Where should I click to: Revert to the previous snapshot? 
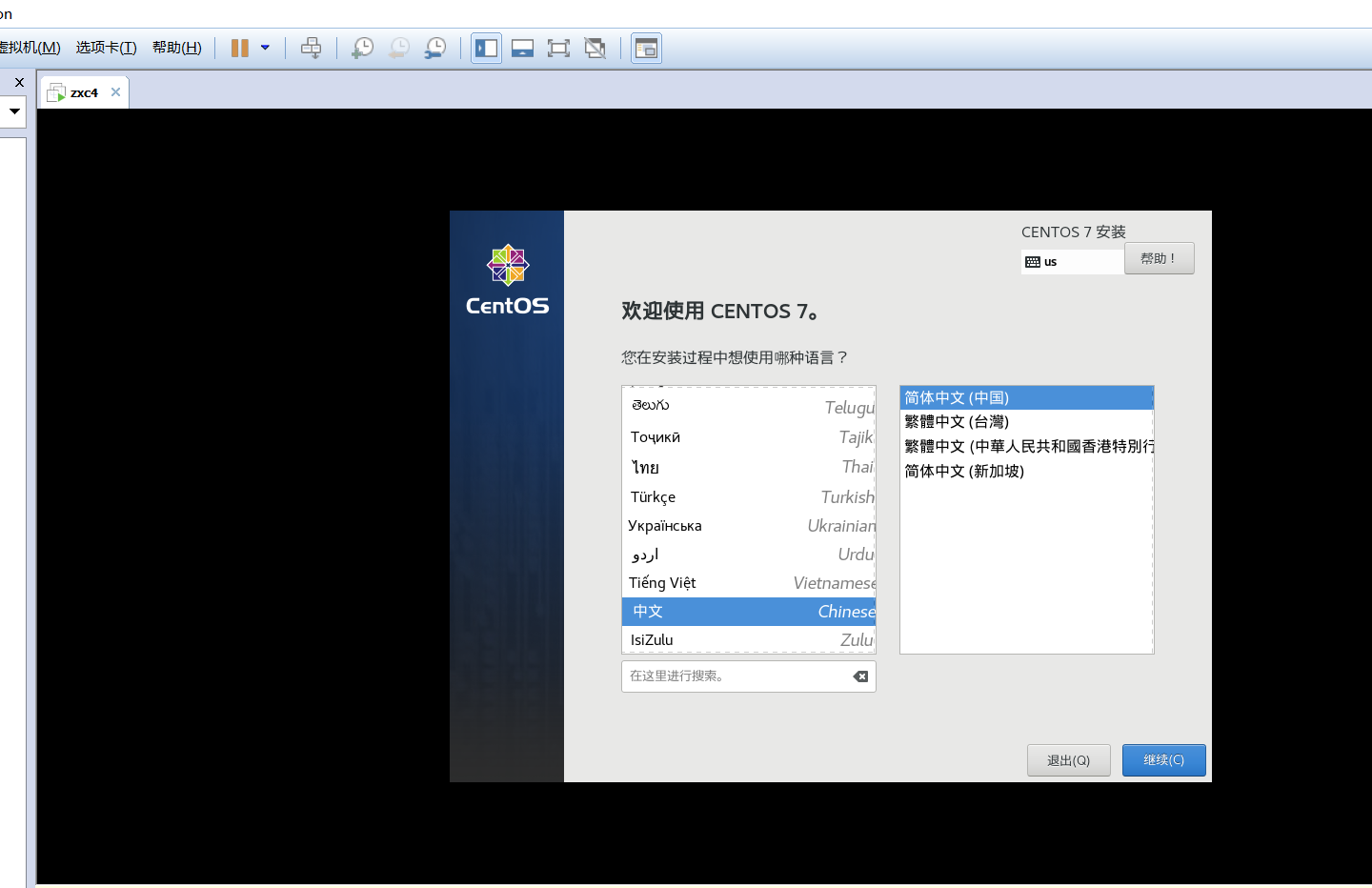[399, 48]
